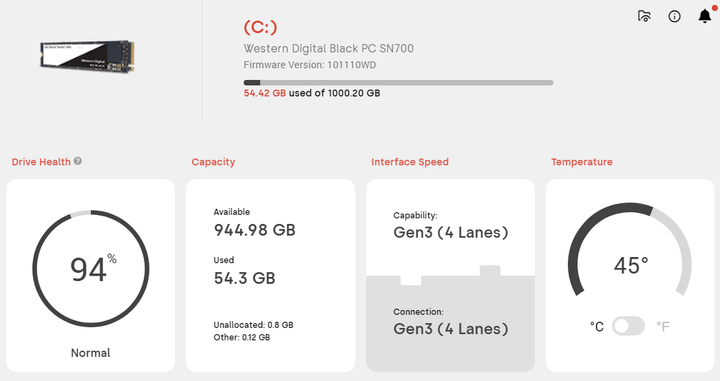720x381 pixels.
Task: Click the info circle icon
Action: (674, 17)
